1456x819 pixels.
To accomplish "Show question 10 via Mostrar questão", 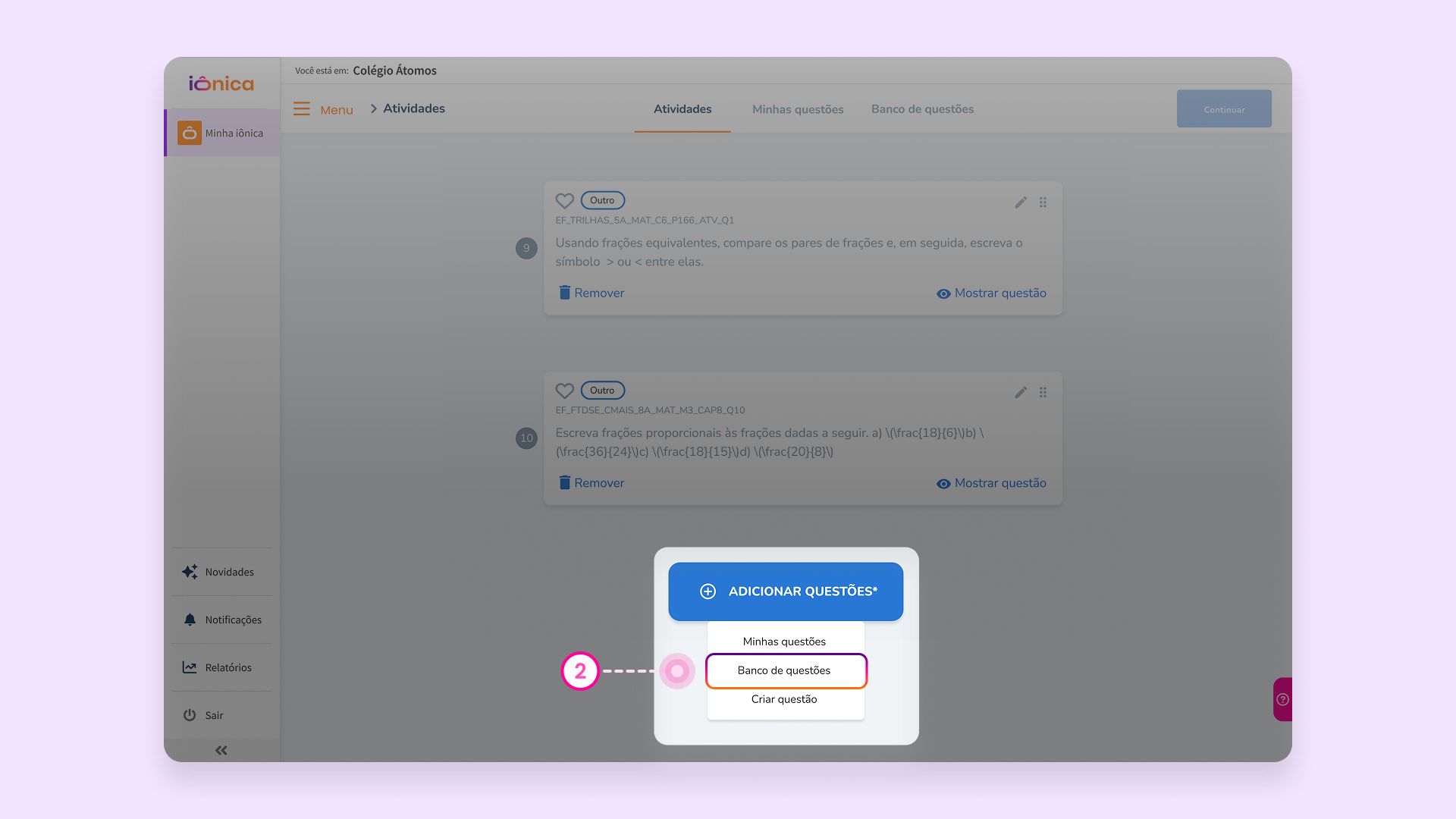I will (991, 483).
